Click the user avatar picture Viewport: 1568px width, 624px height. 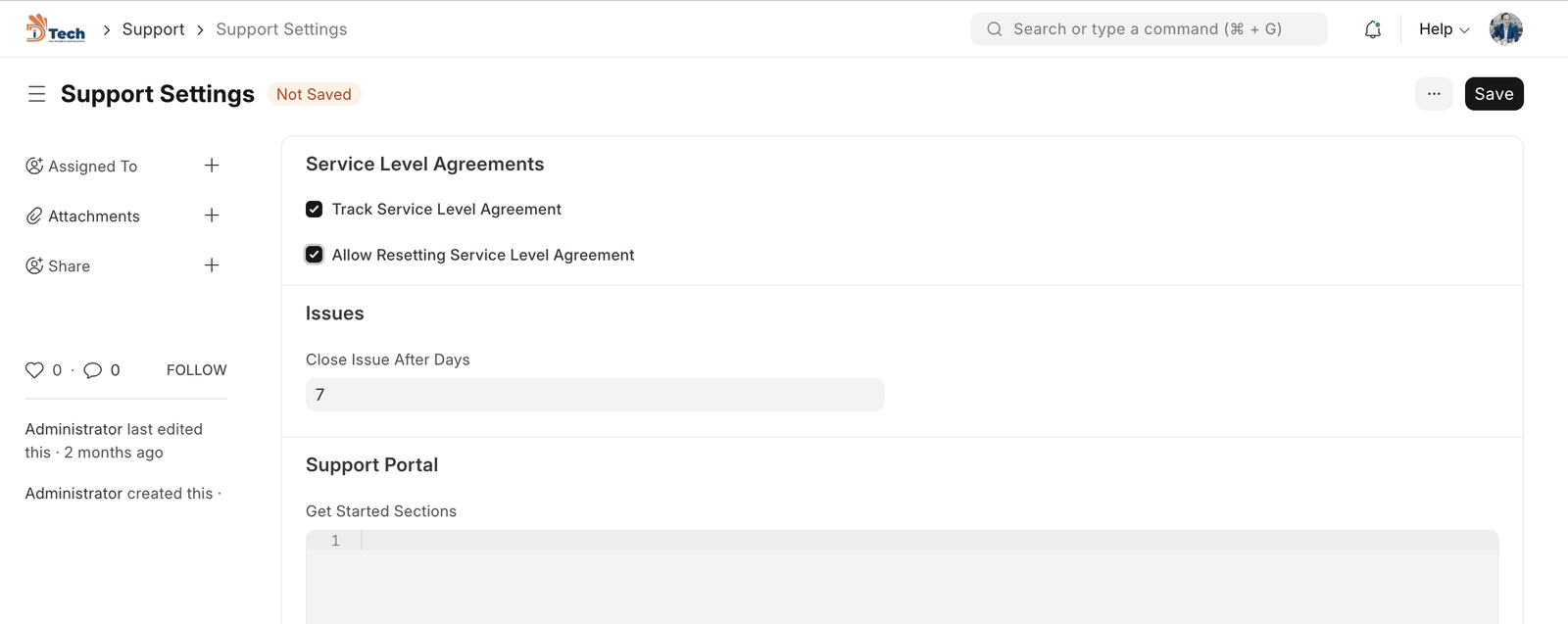(x=1505, y=29)
